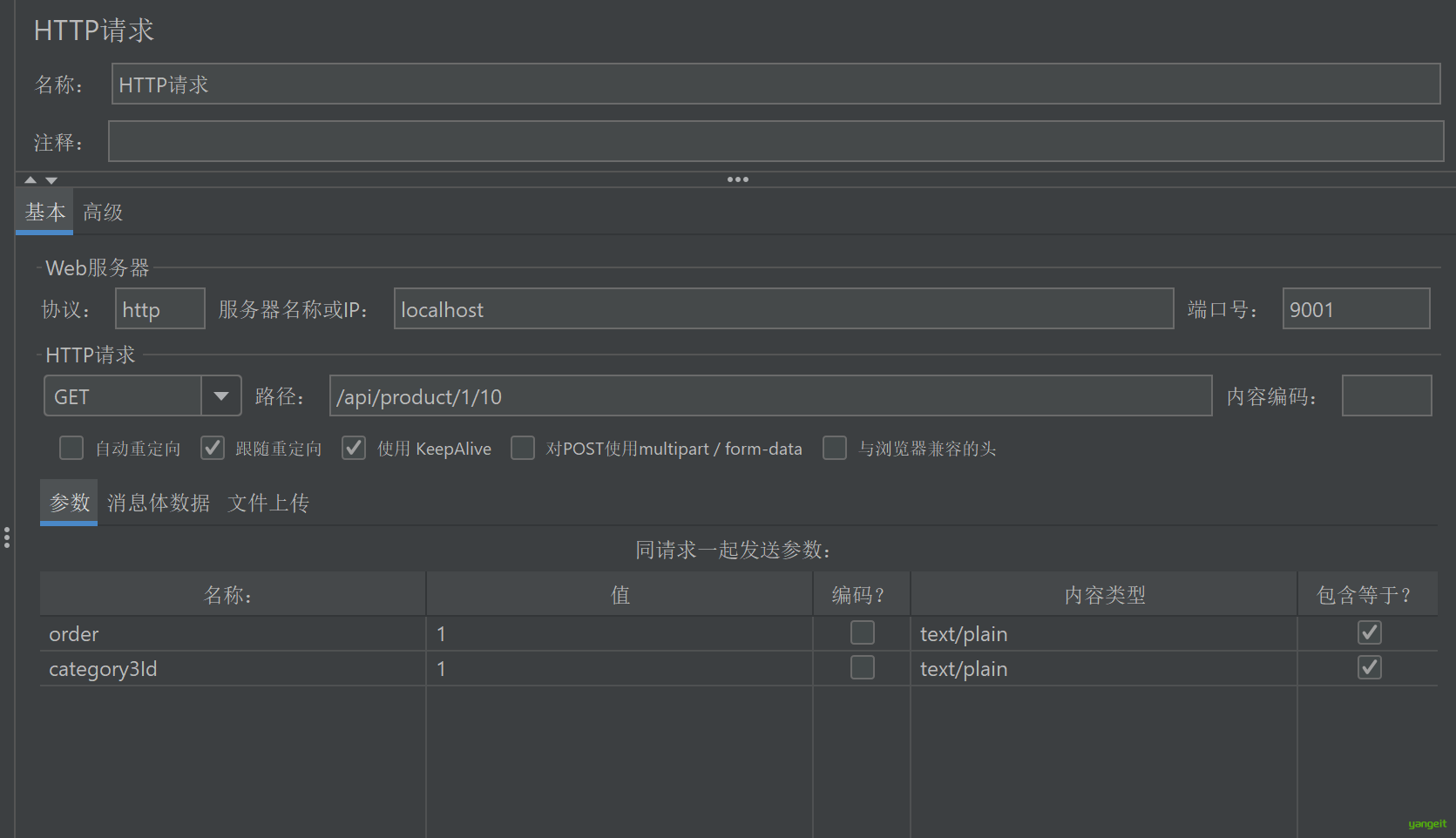The width and height of the screenshot is (1456, 838).
Task: Click the 端口号 field showing 9001
Action: tap(1356, 308)
